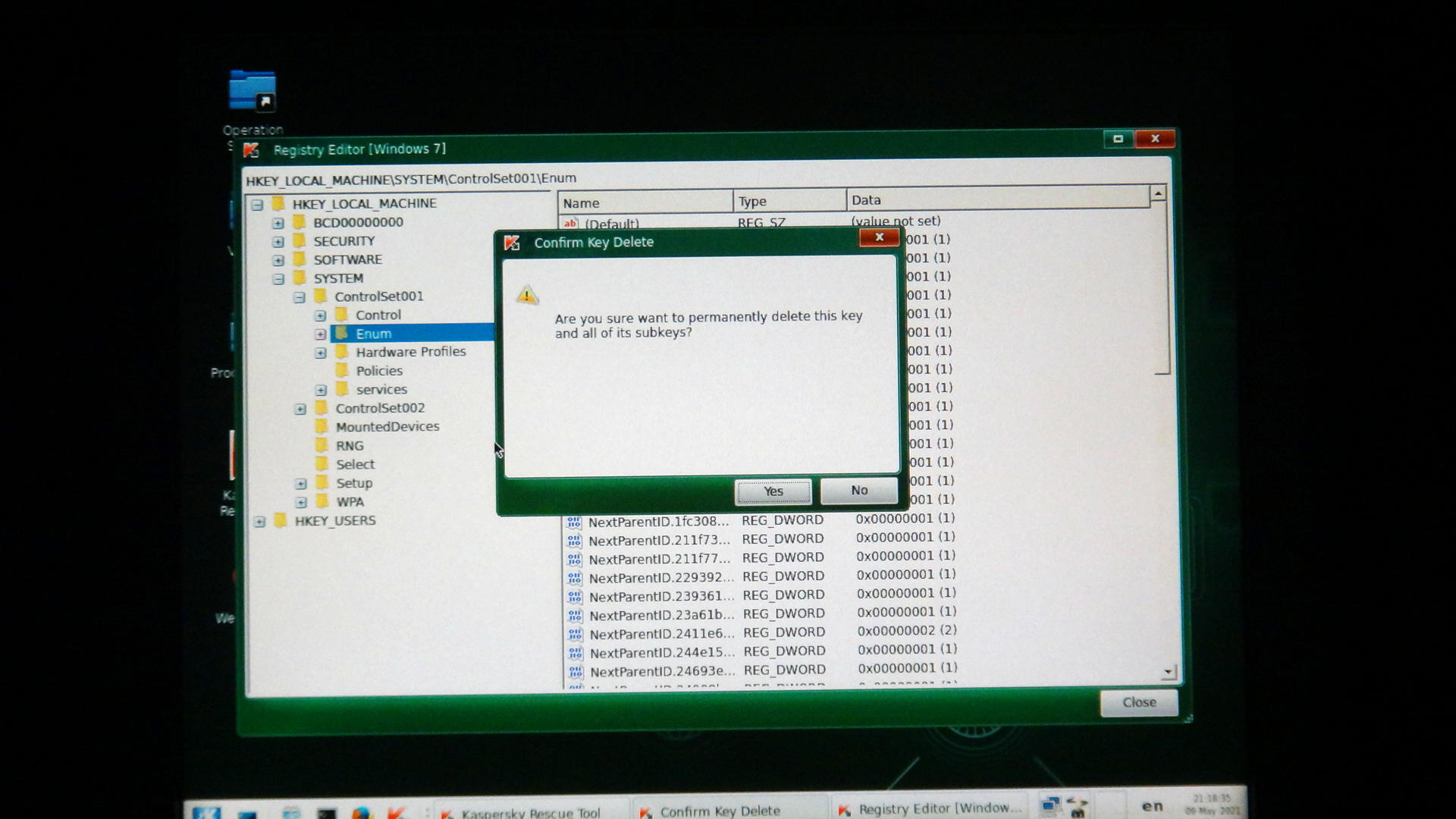Expand the WPA key
1456x819 pixels.
point(301,503)
